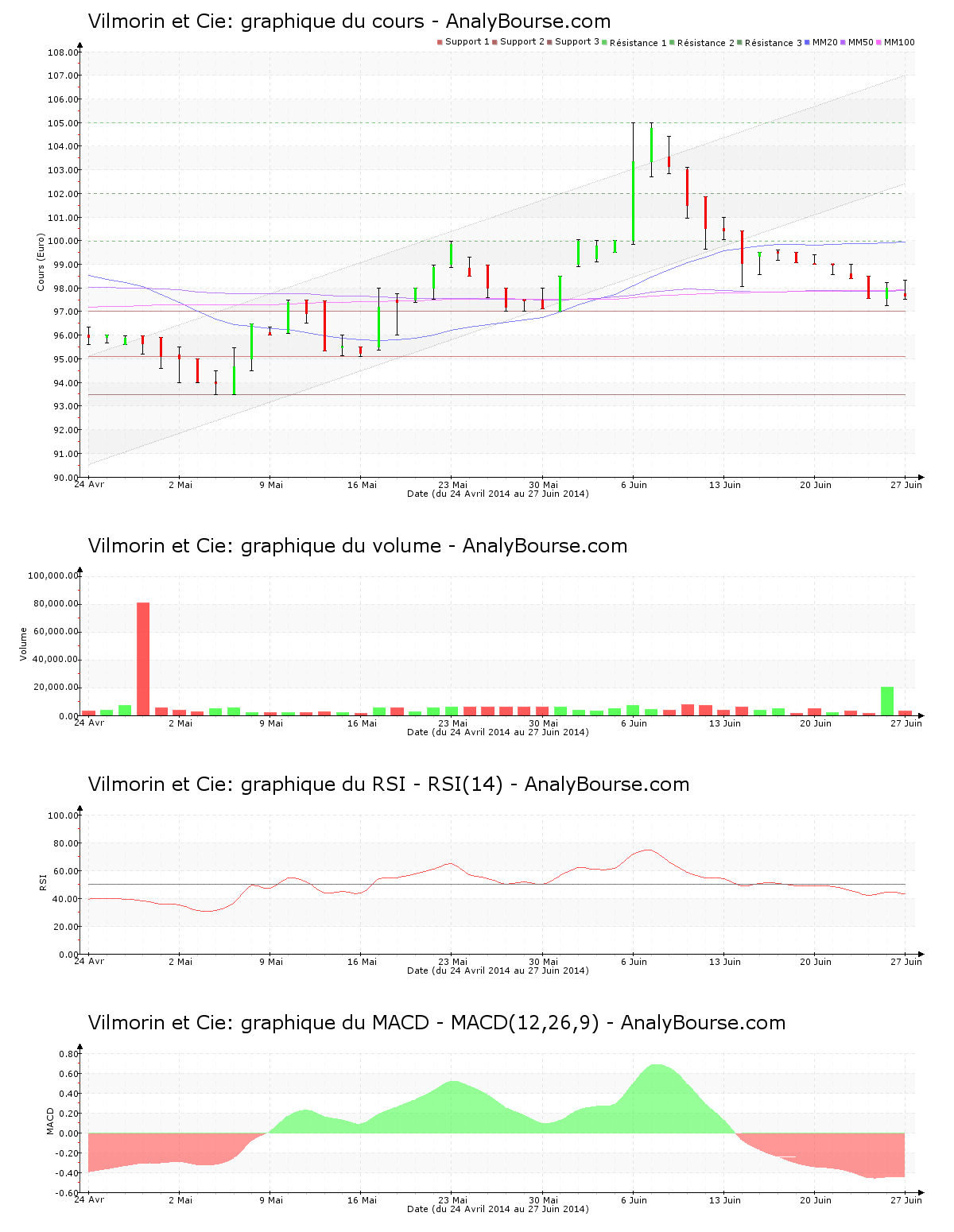Click '16 Mai' on the RSI chart axis
The image size is (954, 1232).
click(362, 962)
